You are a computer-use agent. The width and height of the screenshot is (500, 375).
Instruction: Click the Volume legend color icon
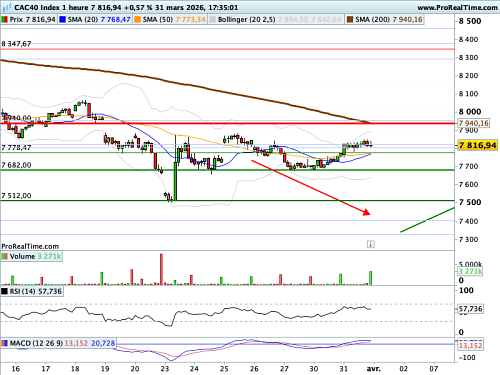[x=4, y=256]
